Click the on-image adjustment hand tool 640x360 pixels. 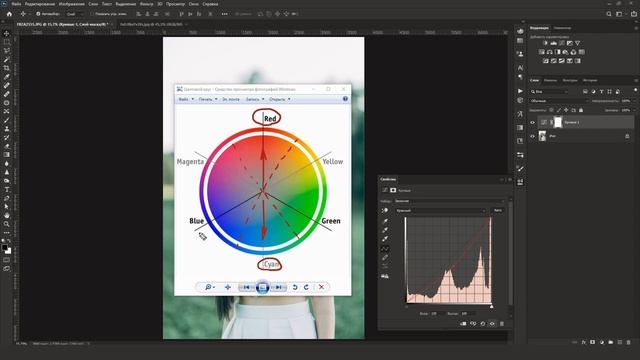point(385,210)
